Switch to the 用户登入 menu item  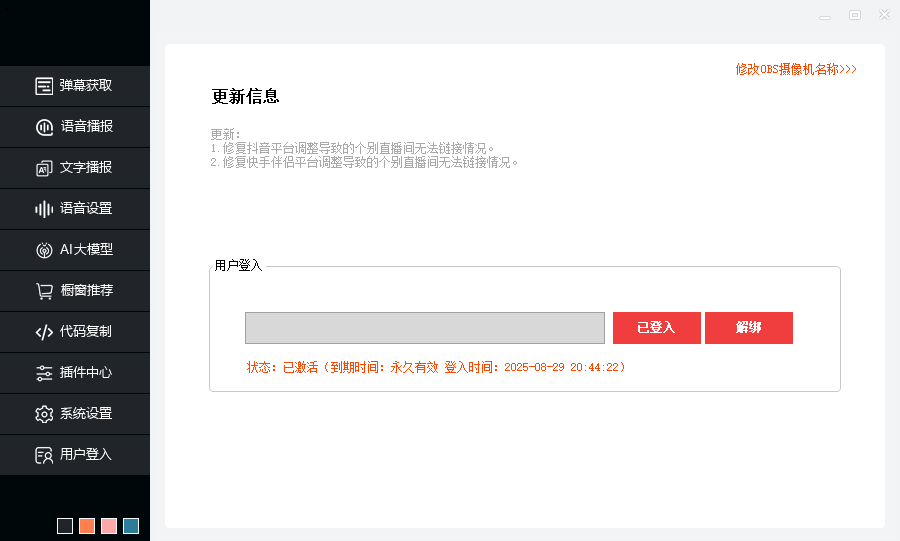[x=85, y=455]
